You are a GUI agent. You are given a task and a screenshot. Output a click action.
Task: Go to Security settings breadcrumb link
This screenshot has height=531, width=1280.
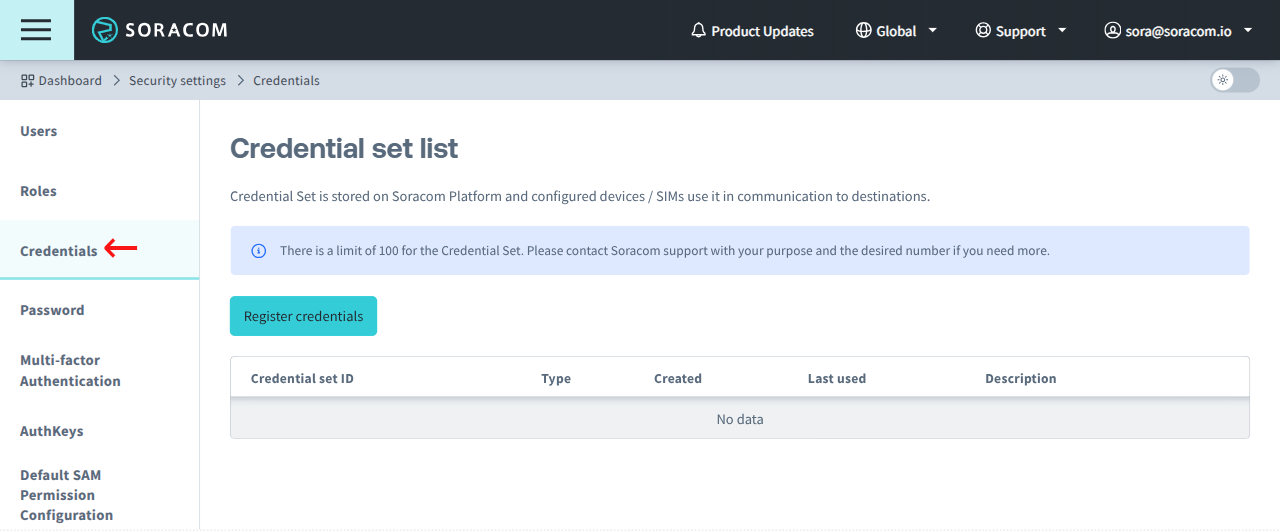(x=177, y=80)
